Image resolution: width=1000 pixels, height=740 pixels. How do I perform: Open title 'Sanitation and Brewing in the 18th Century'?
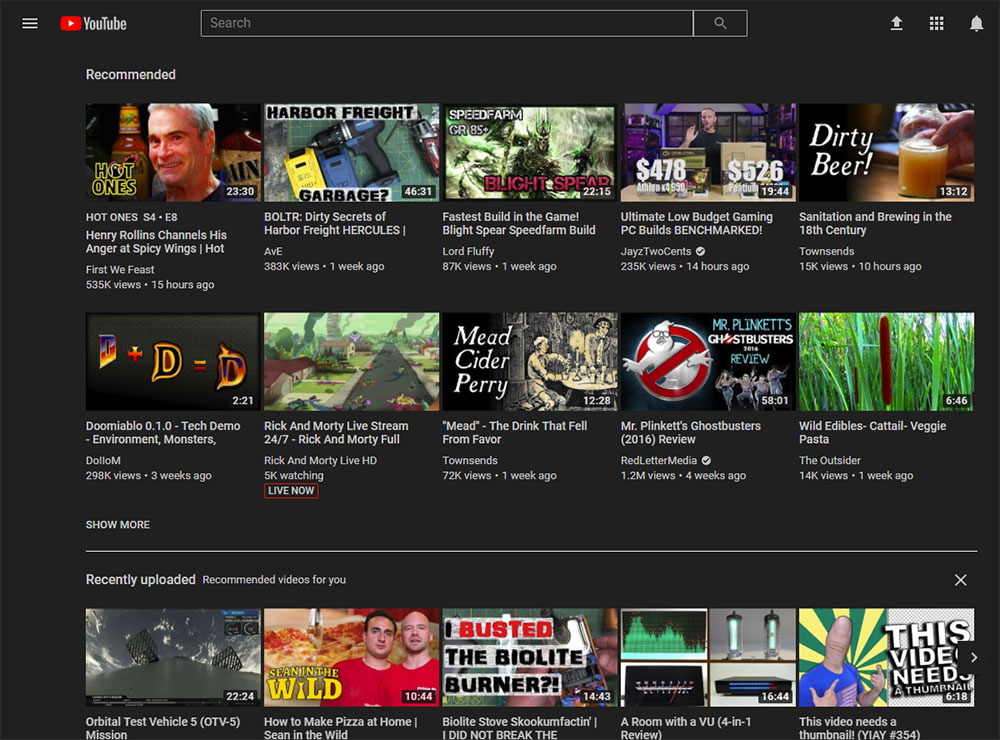pyautogui.click(x=875, y=223)
